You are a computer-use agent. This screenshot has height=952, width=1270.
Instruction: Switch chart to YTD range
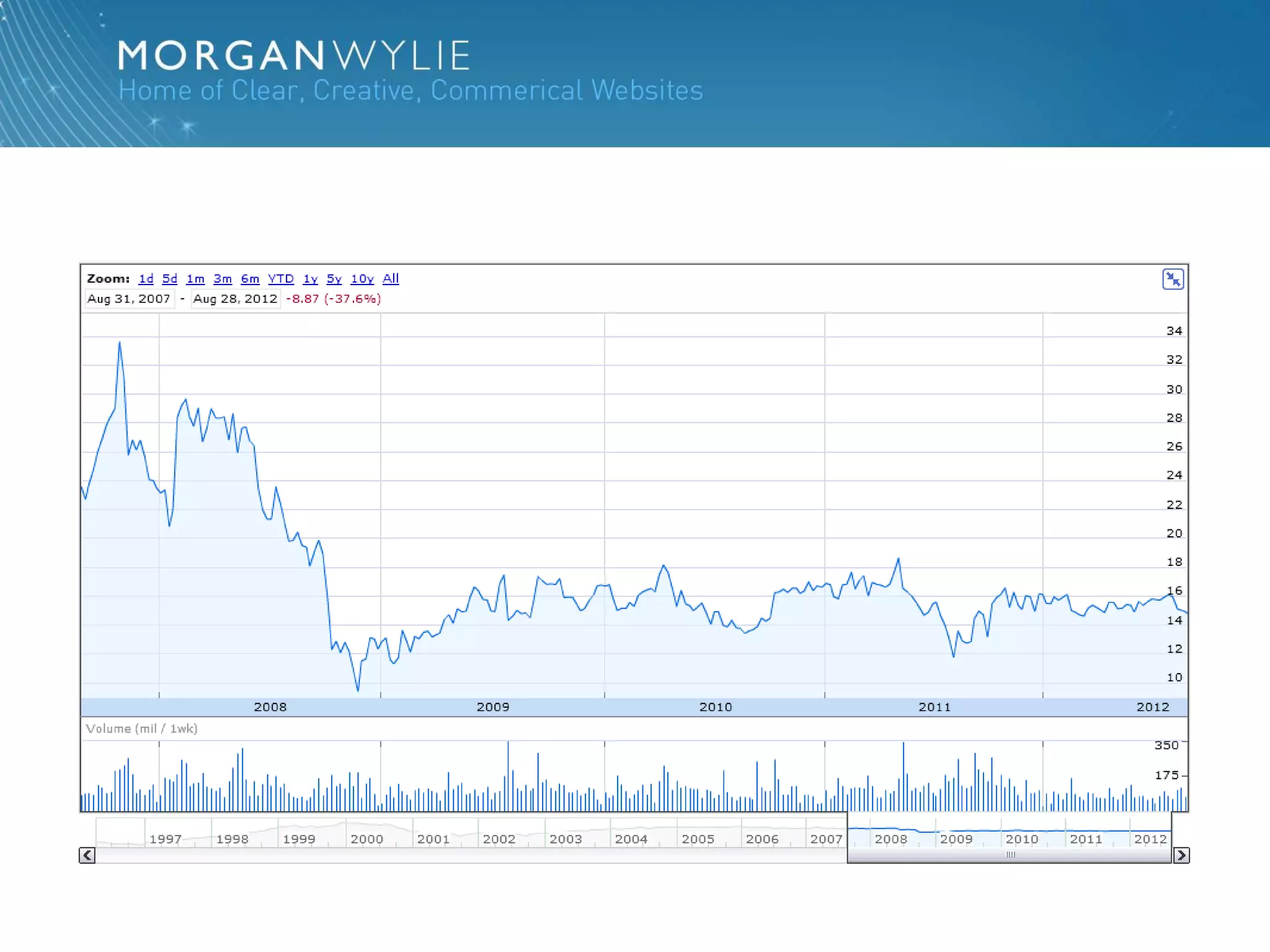point(281,279)
